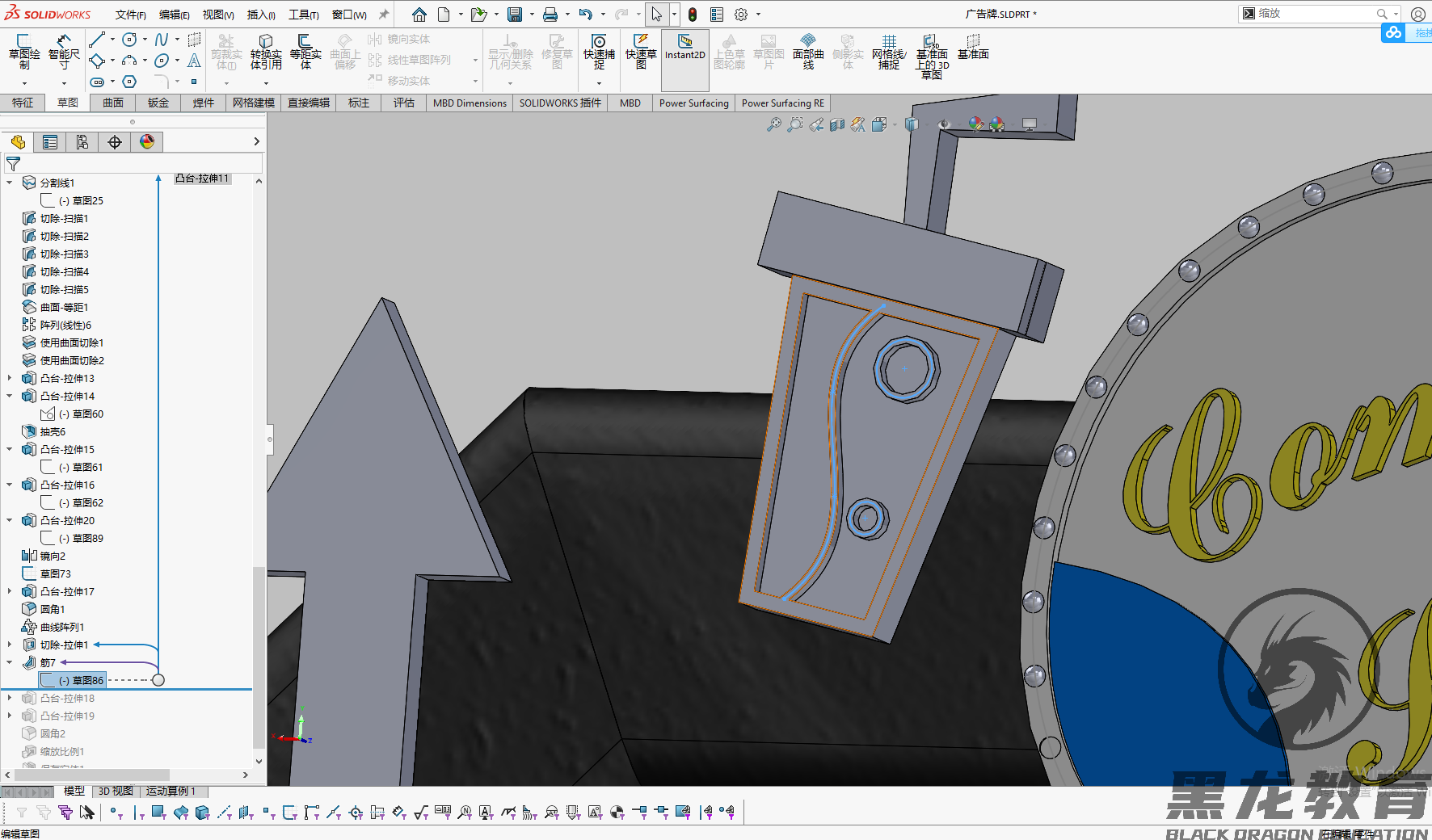Screen dimensions: 1432x840
Task: Click the Rebuild traffic-light button
Action: coord(693,14)
